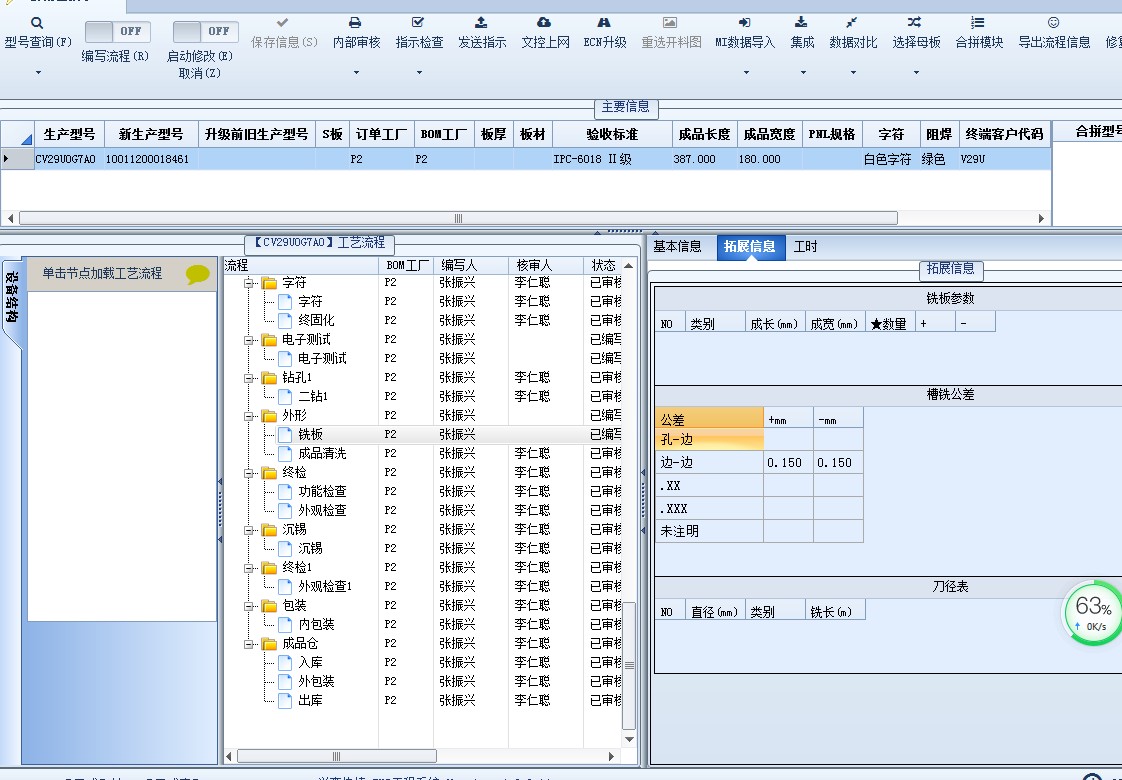Collapse the 成品仓 folder
The image size is (1122, 780).
(x=249, y=644)
